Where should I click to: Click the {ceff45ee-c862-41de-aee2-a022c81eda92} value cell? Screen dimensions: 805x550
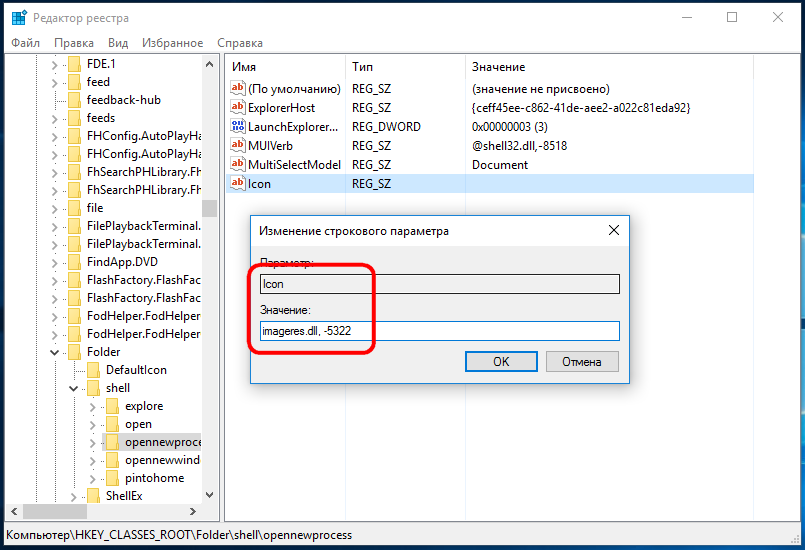coord(581,107)
